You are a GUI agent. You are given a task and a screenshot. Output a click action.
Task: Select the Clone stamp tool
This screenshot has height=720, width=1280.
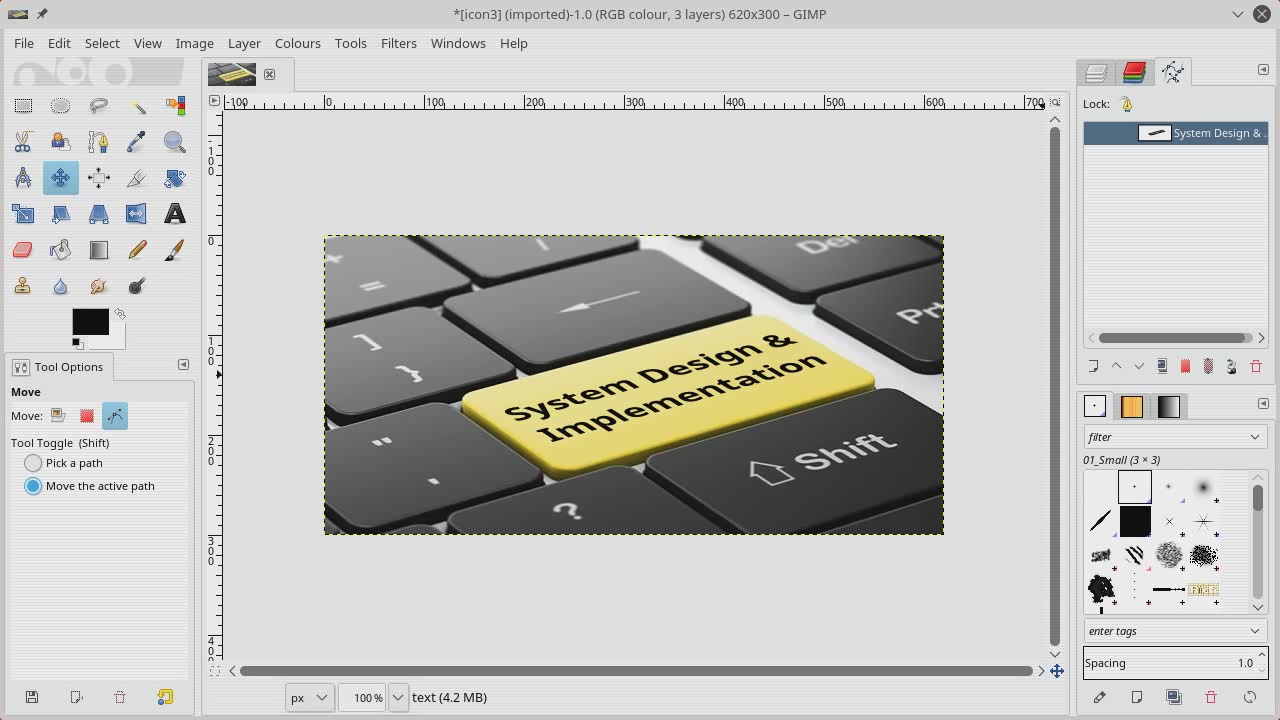[x=23, y=286]
